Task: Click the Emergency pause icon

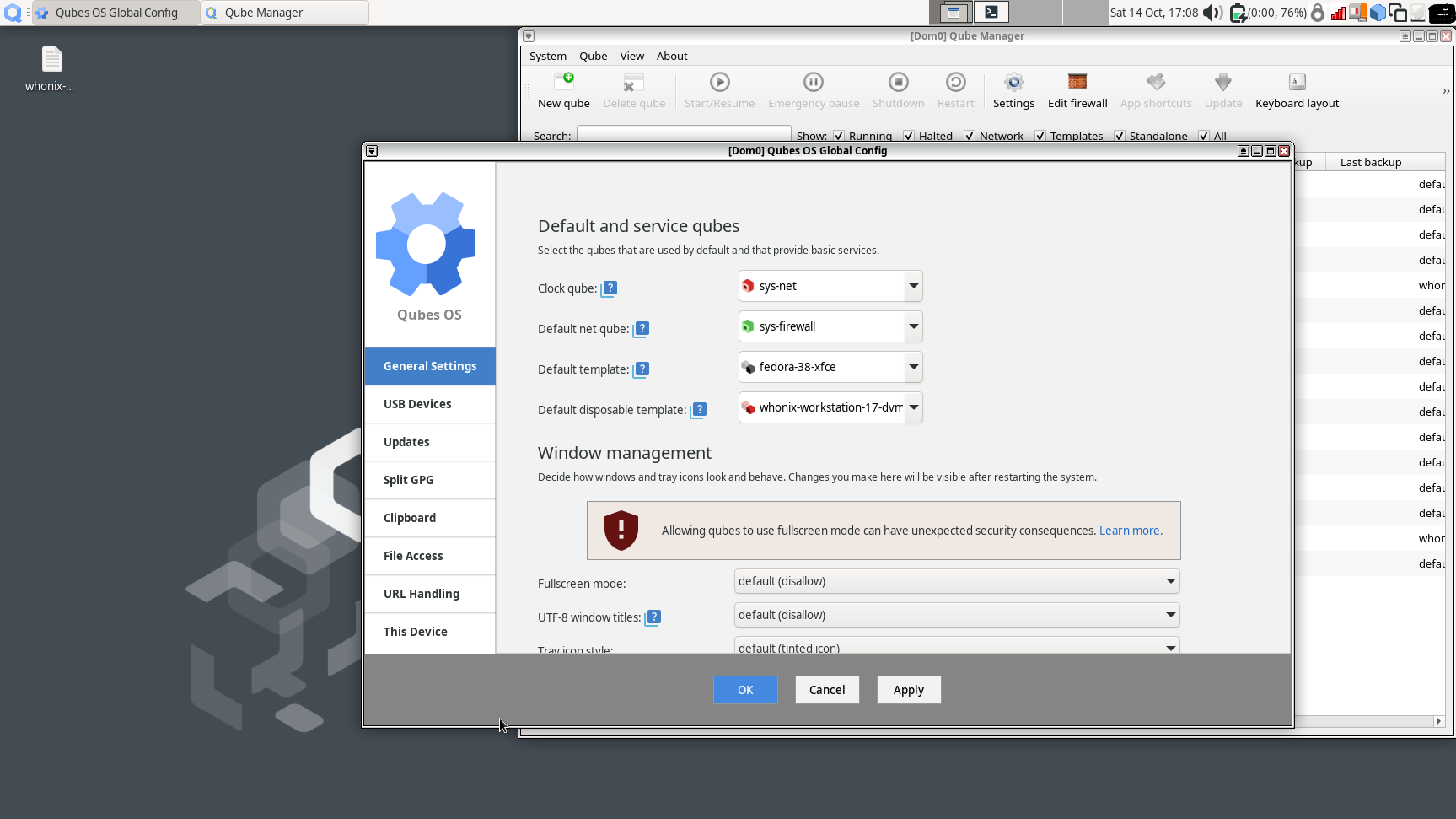Action: (814, 82)
